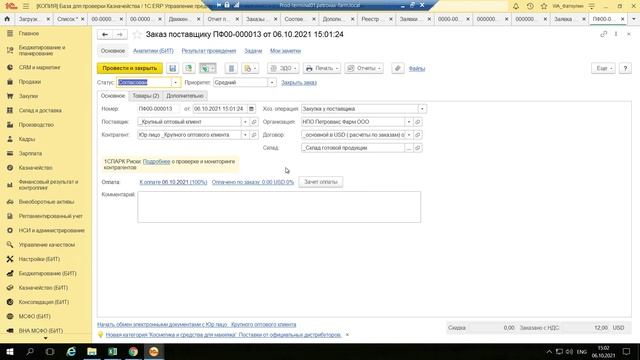This screenshot has width=640, height=360.
Task: Open the ЭДО dropdown menu
Action: point(283,69)
